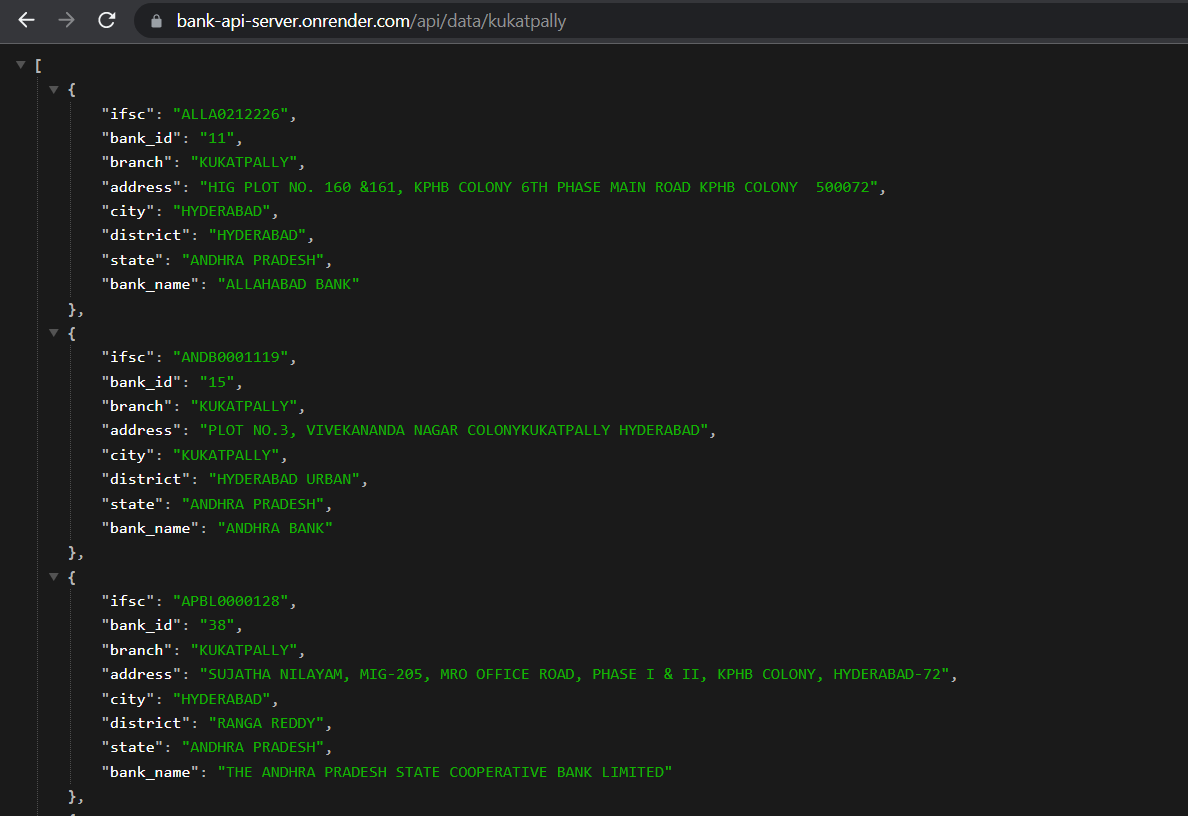Select district value "RANGA REDDY"
Image resolution: width=1188 pixels, height=816 pixels.
click(x=266, y=723)
